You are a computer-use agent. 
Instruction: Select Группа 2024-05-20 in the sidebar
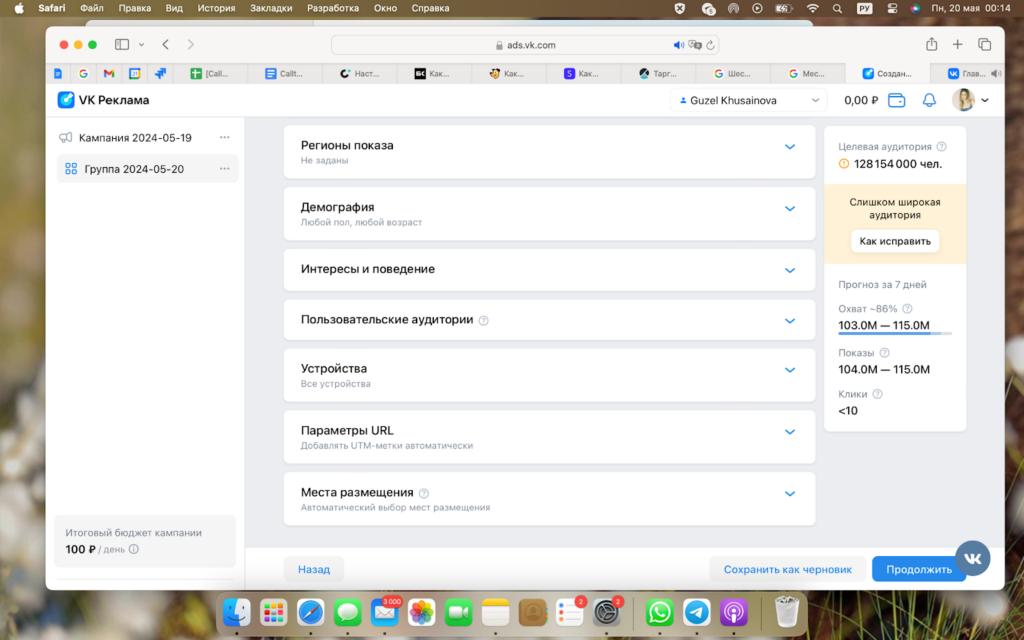(134, 169)
